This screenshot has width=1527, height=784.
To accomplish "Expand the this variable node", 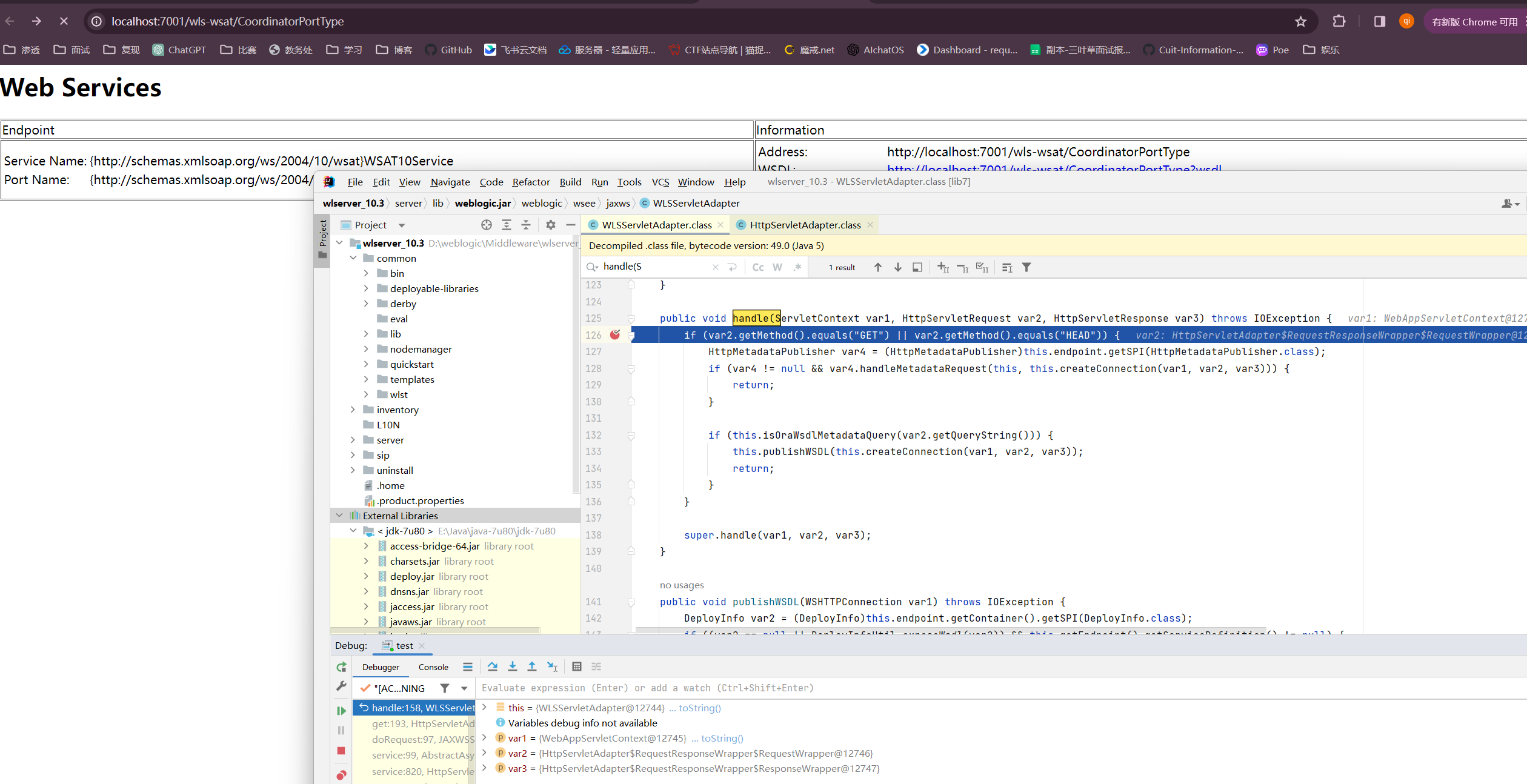I will coord(485,708).
